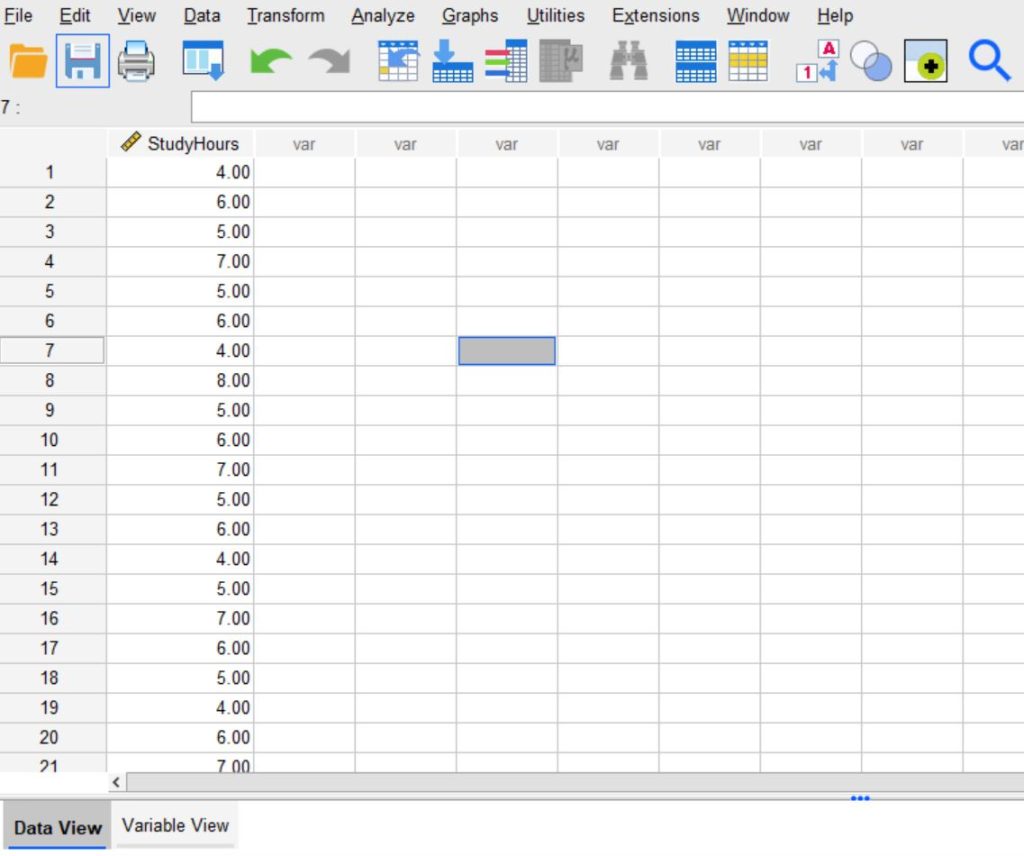Open the Analyze menu
Screen dimensions: 1024x856
(382, 15)
